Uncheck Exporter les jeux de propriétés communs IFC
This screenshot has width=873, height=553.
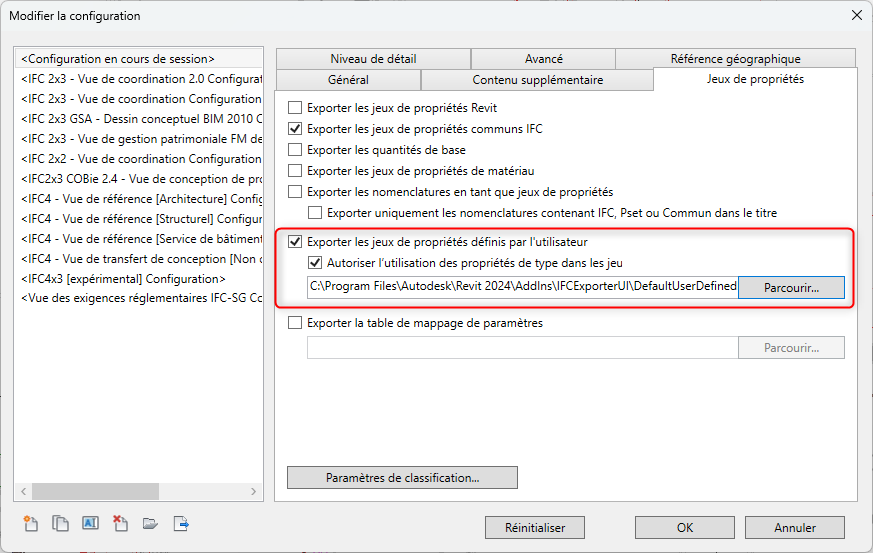pos(295,129)
